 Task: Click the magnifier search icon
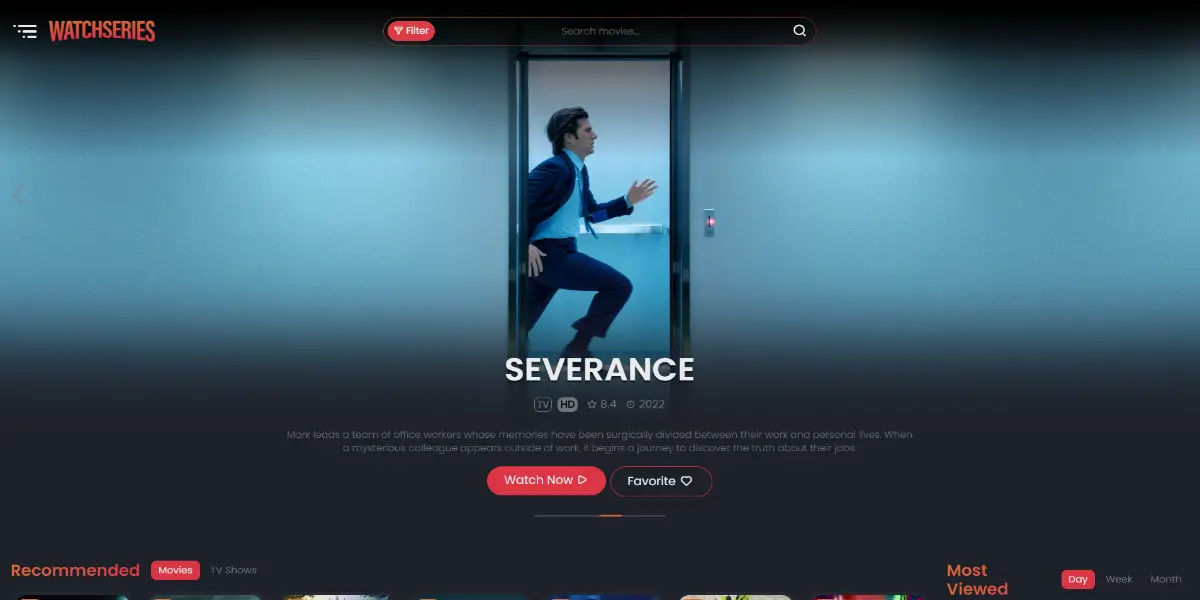[x=799, y=31]
